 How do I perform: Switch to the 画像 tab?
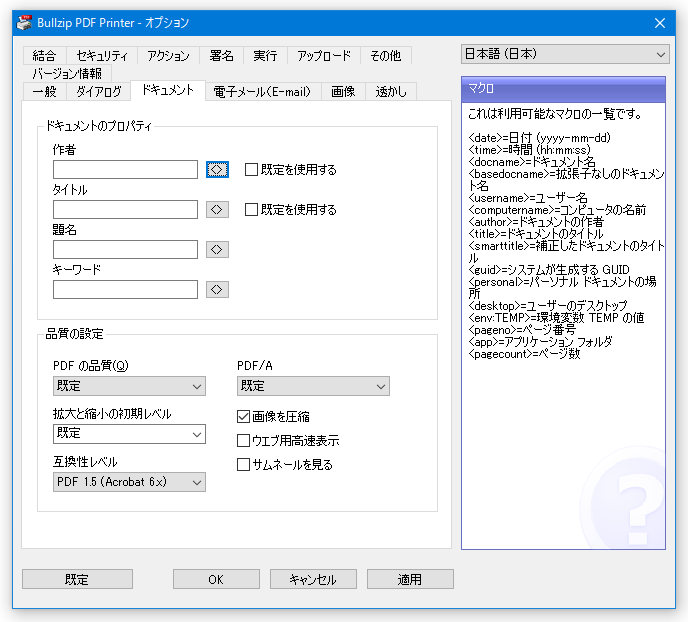[343, 91]
